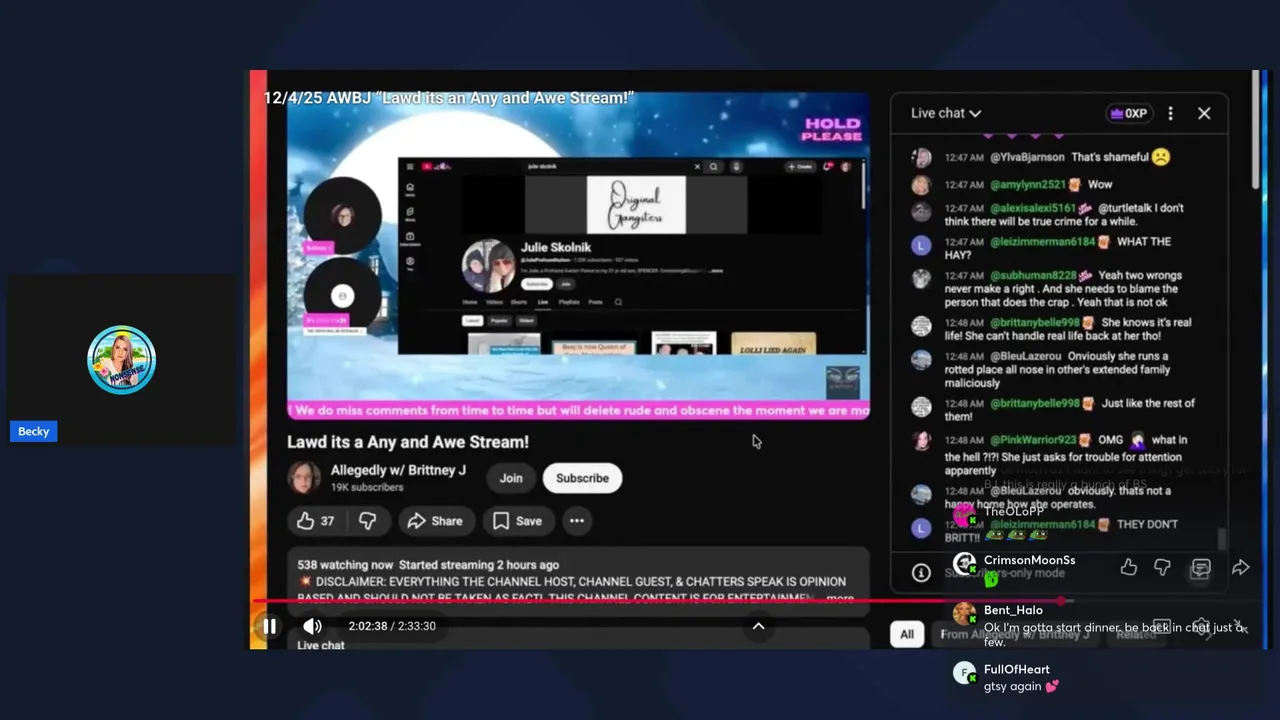Share the Any and Awe Stream video
This screenshot has width=1280, height=720.
(436, 521)
